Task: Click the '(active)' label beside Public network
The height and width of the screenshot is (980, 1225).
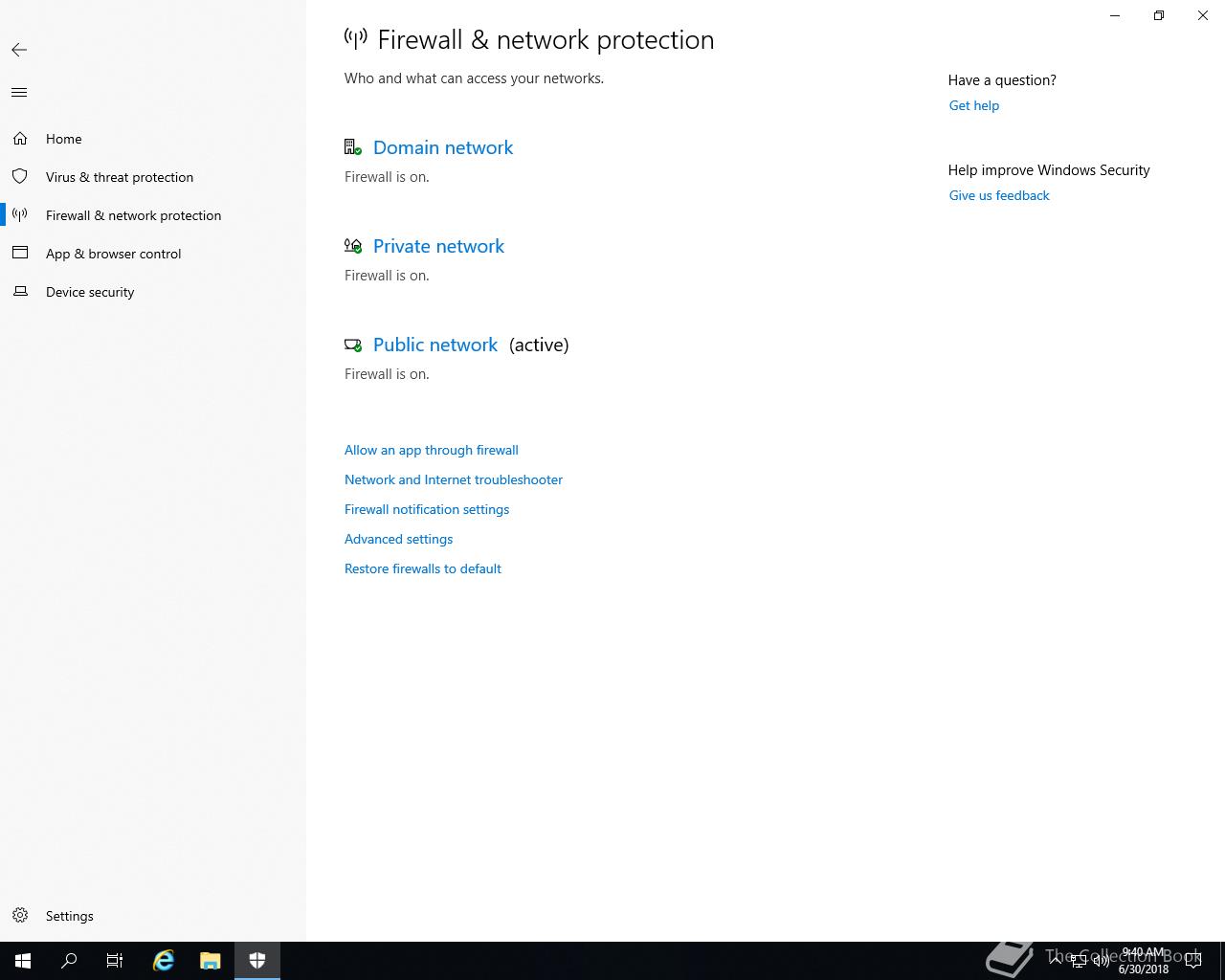Action: [539, 345]
